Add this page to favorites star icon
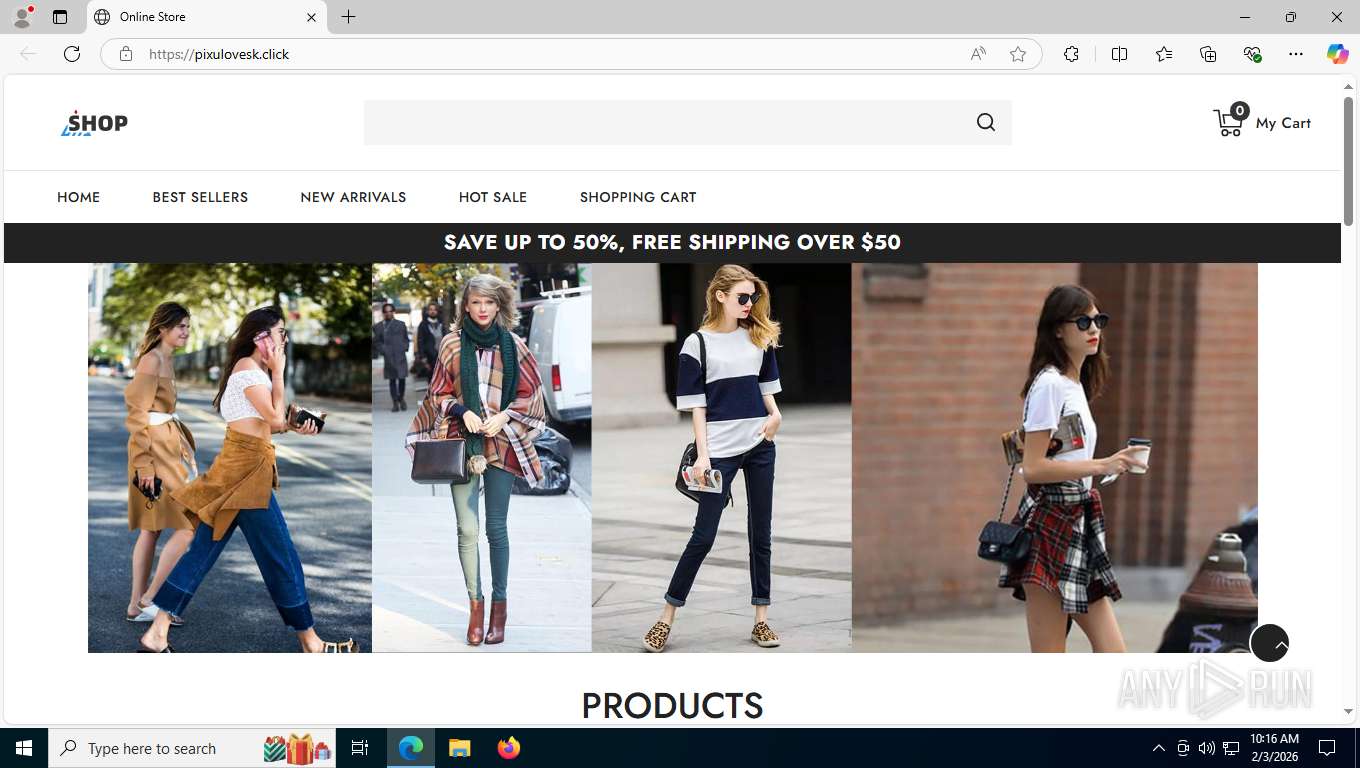 tap(1018, 54)
